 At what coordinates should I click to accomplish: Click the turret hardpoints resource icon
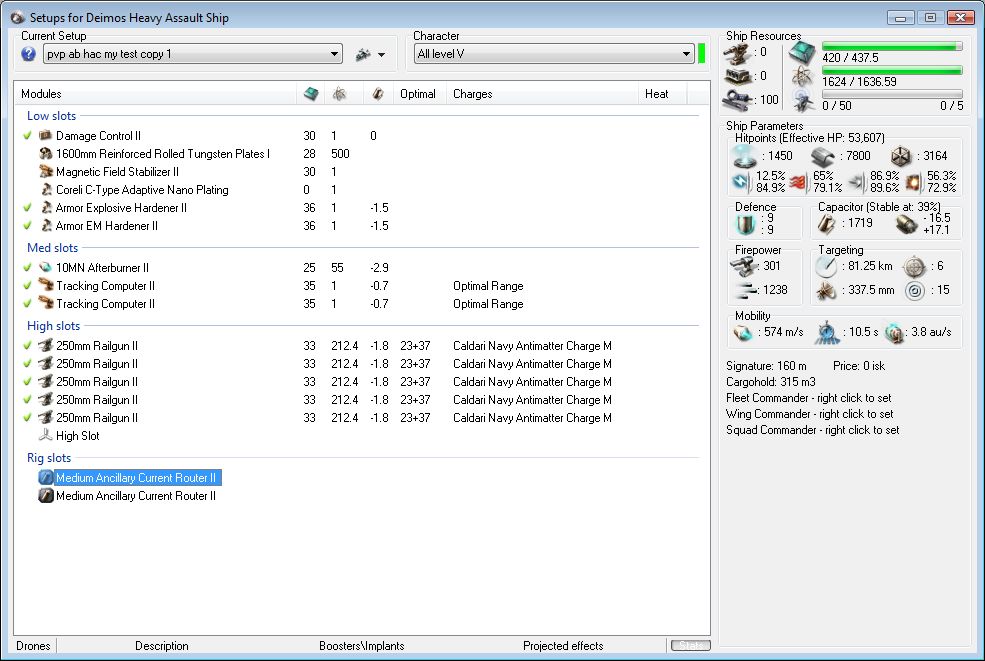tap(736, 53)
